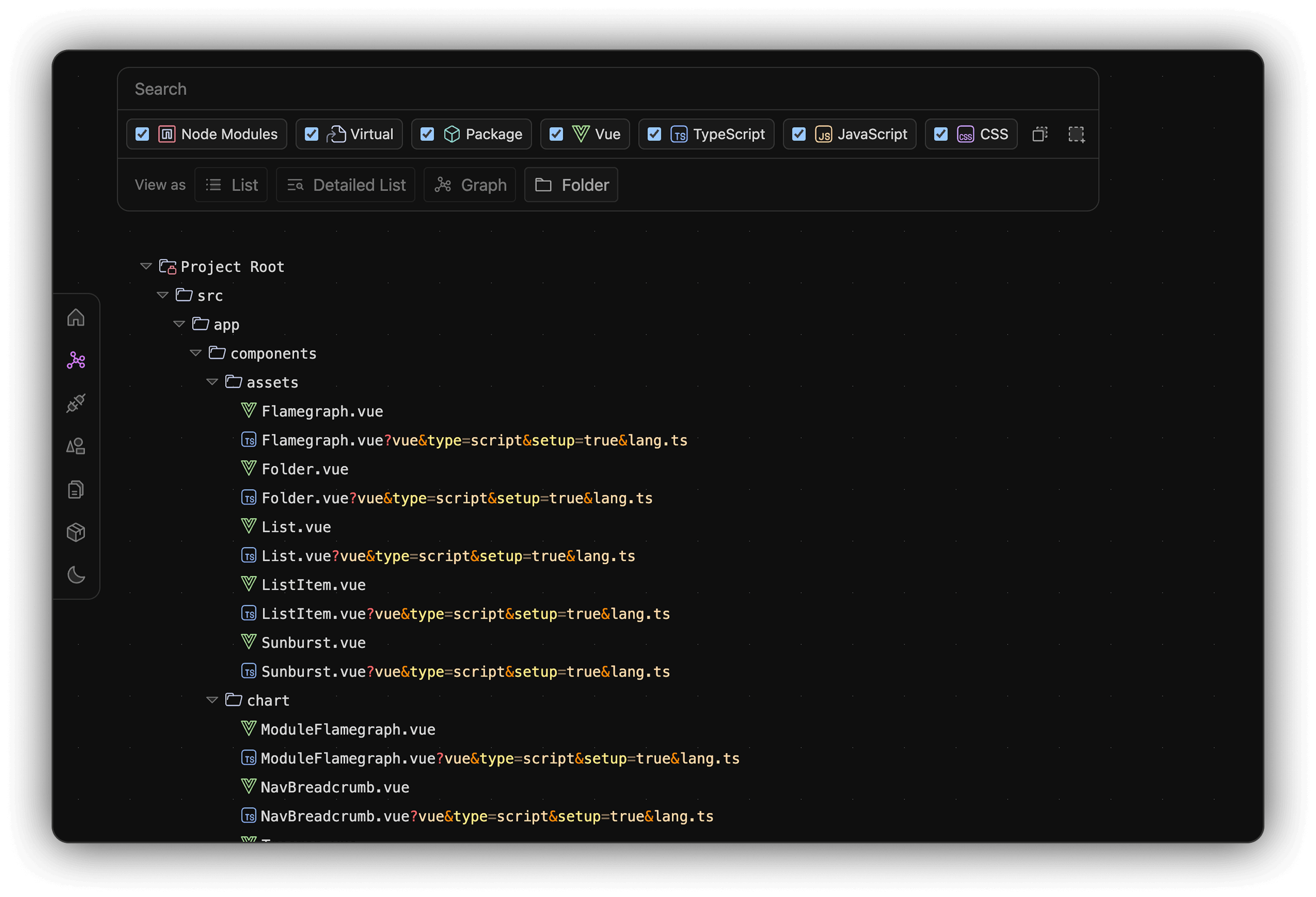Image resolution: width=1316 pixels, height=897 pixels.
Task: Focus the Search input field
Action: [x=607, y=89]
